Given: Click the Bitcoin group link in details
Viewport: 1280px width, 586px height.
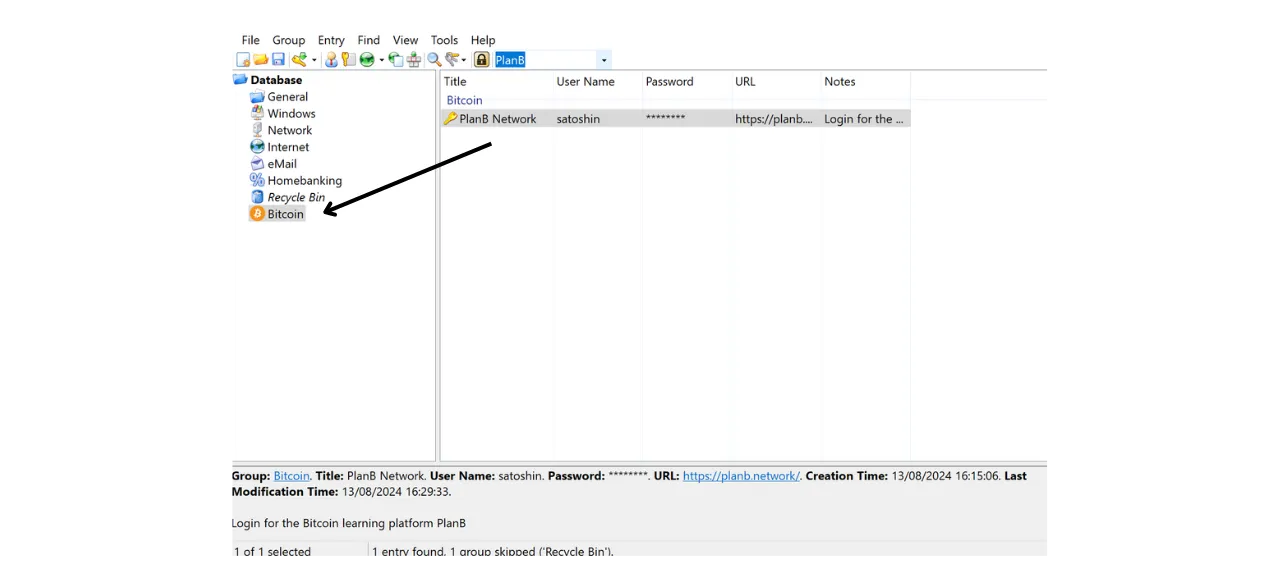Looking at the screenshot, I should click(291, 475).
